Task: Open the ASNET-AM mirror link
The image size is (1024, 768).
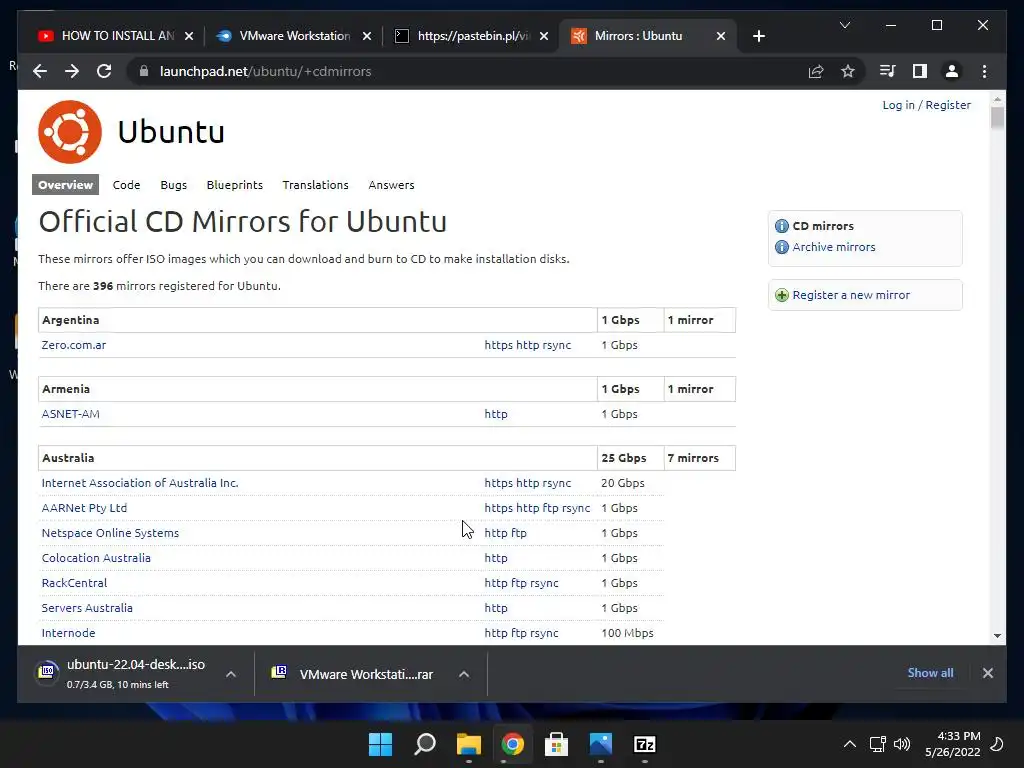Action: [71, 414]
